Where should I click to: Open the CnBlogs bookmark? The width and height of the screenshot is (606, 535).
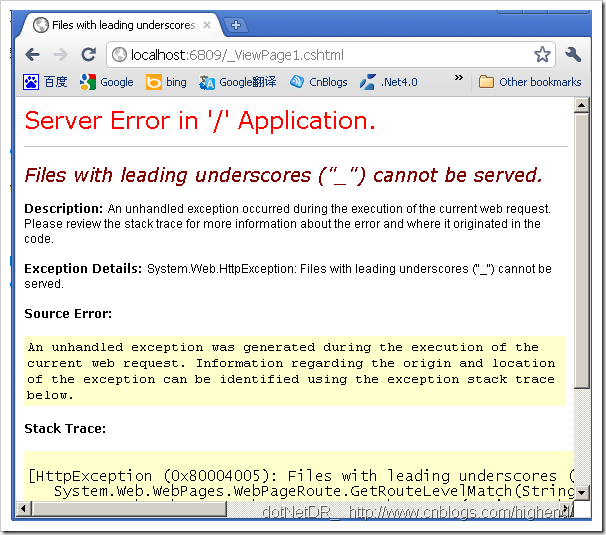click(x=318, y=82)
